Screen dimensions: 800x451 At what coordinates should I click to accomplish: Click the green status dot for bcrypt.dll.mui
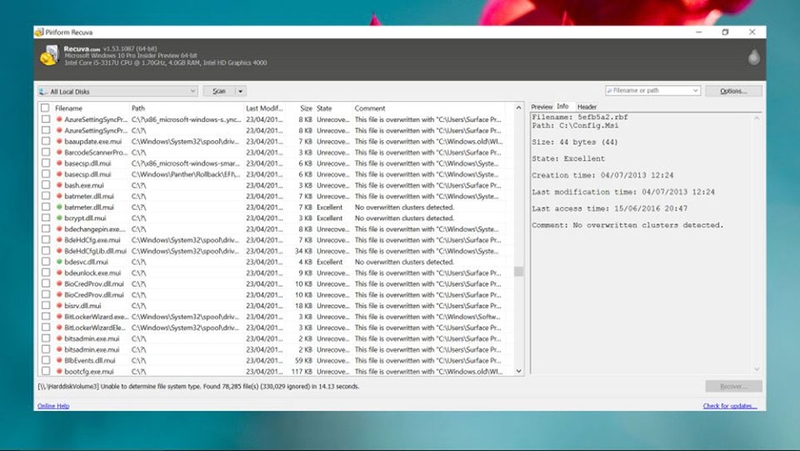point(59,218)
